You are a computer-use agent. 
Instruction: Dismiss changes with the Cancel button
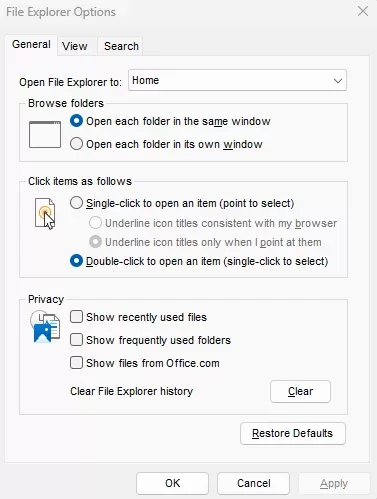pos(253,483)
